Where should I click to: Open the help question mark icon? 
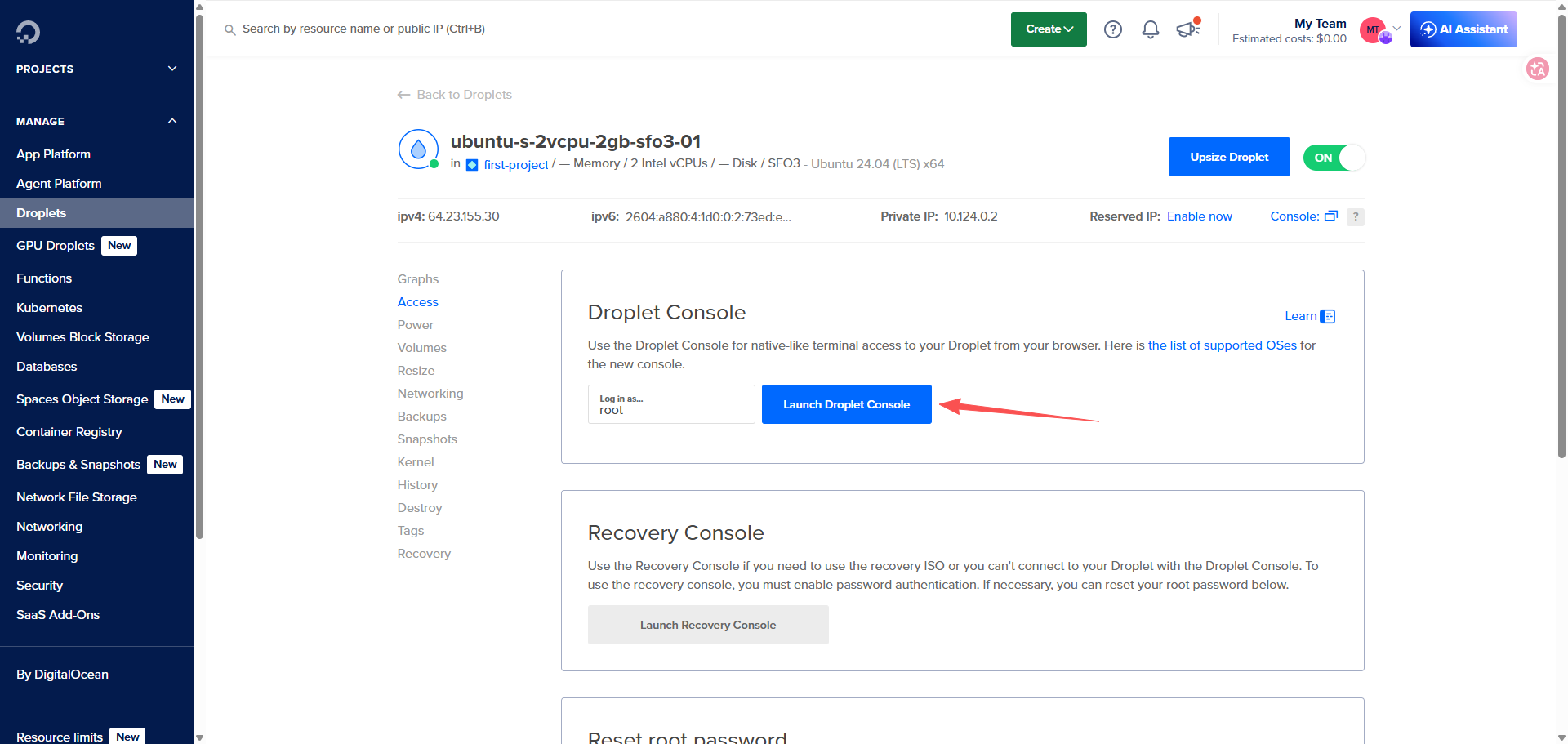click(x=1113, y=29)
